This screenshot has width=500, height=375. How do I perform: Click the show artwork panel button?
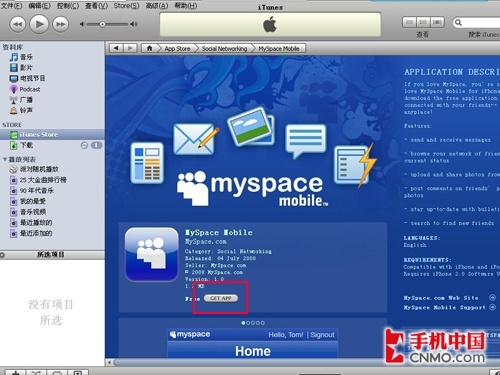tap(78, 372)
